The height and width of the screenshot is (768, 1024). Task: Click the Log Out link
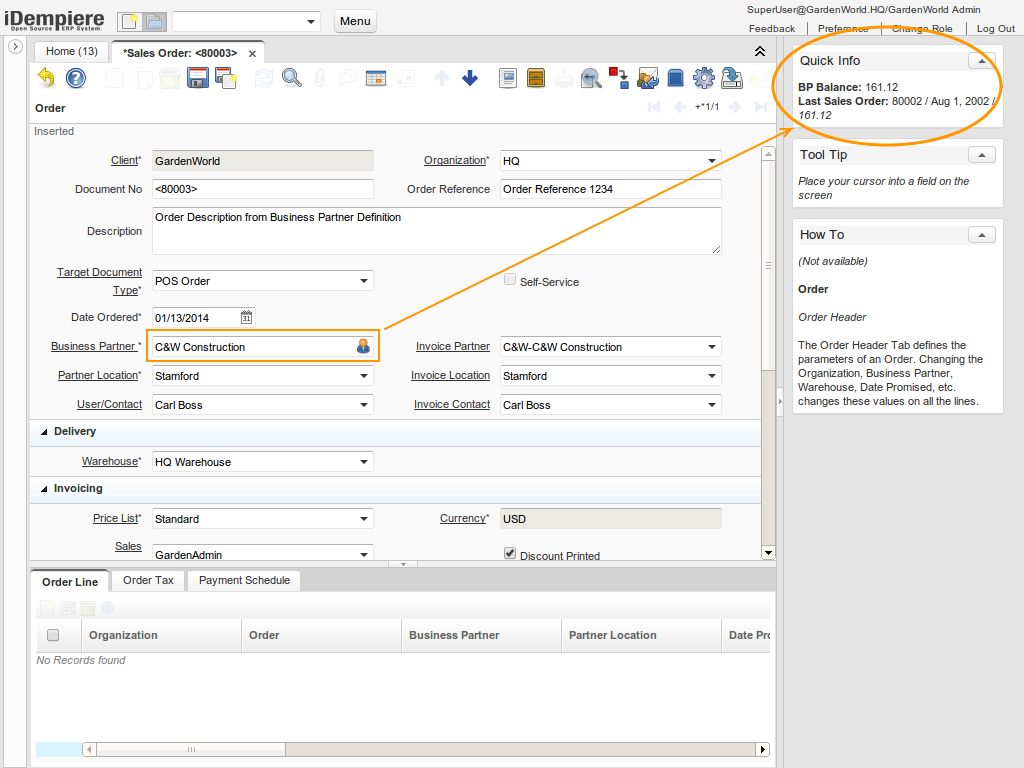[x=995, y=29]
